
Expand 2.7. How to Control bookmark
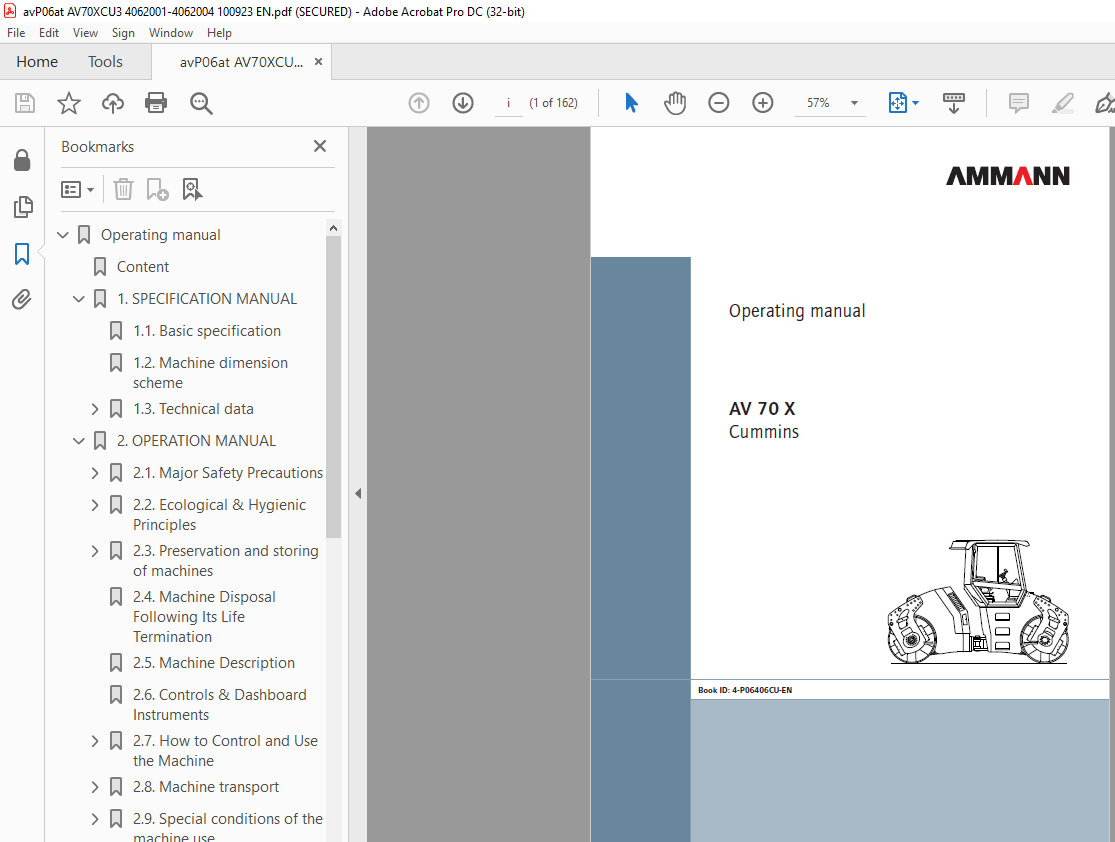[95, 741]
